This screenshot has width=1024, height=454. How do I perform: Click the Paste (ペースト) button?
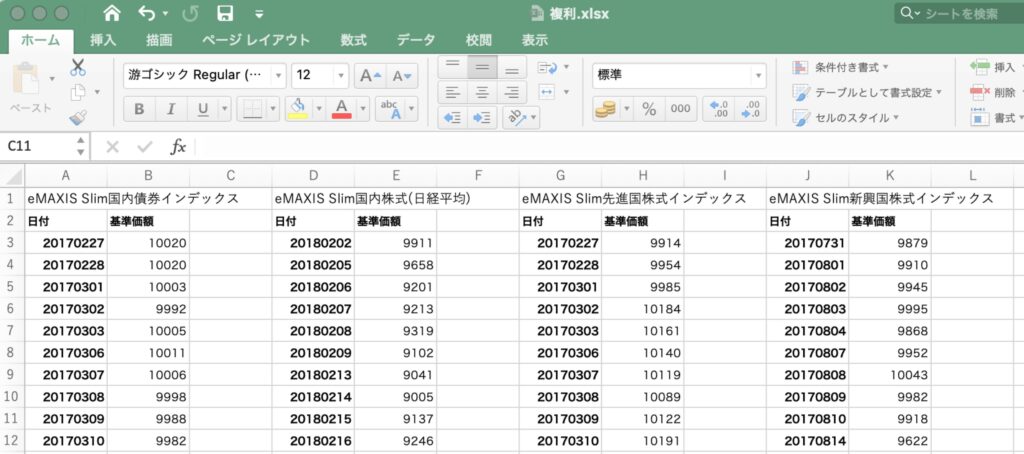[x=30, y=88]
